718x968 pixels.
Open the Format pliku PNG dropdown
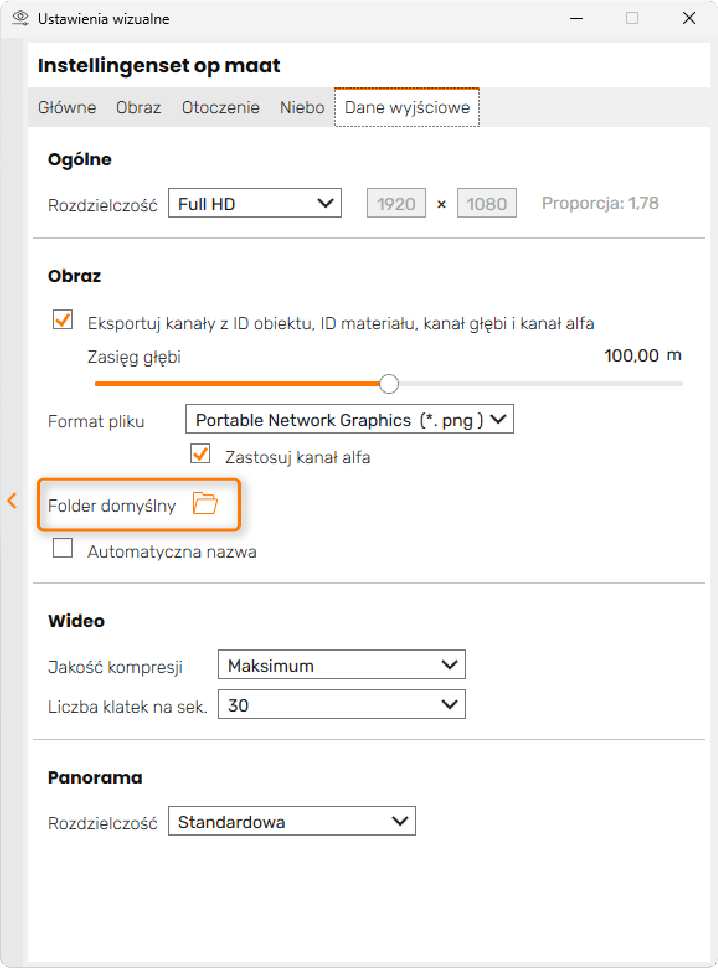pyautogui.click(x=349, y=420)
